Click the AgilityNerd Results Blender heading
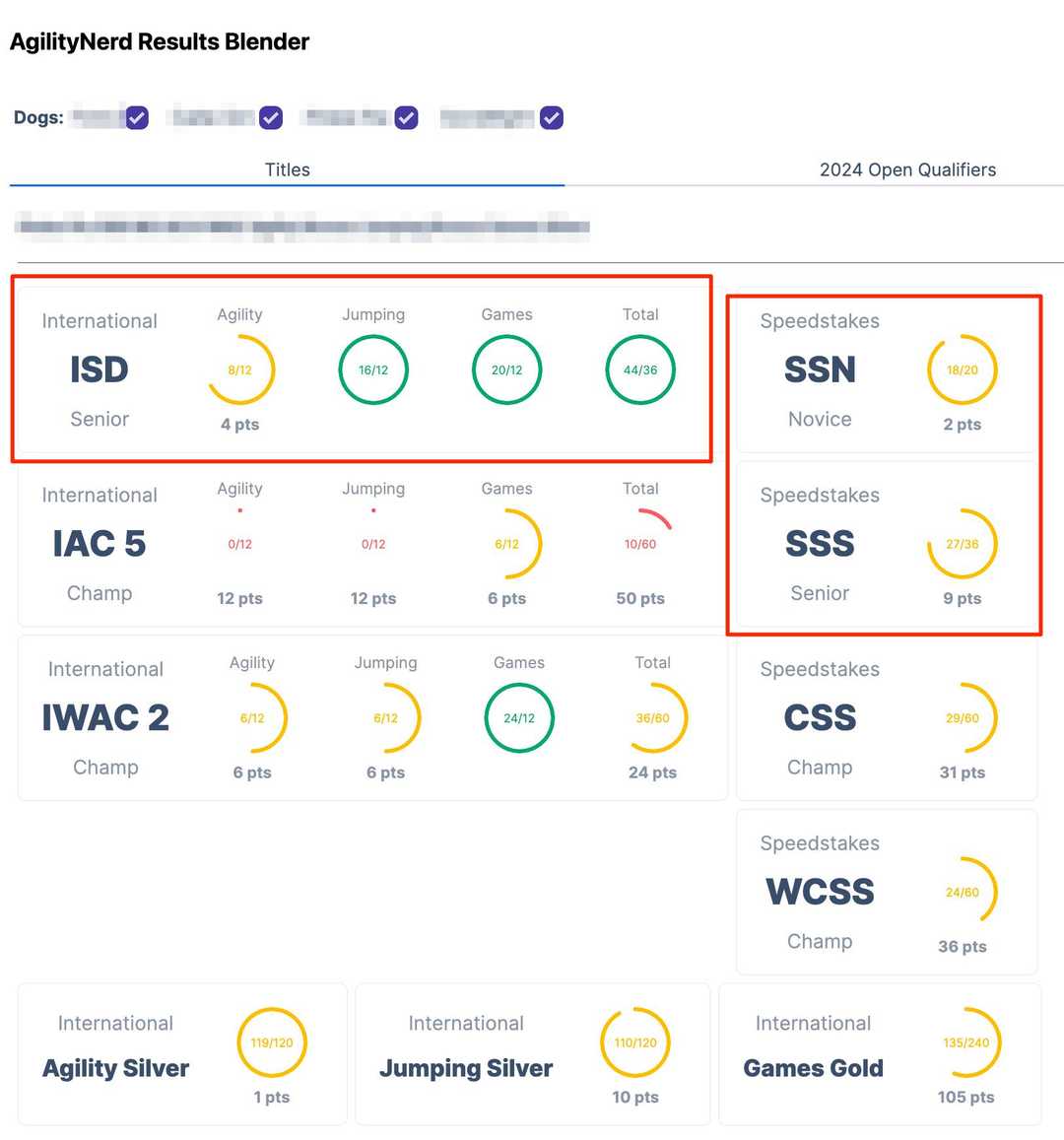1064x1140 pixels. [x=160, y=41]
